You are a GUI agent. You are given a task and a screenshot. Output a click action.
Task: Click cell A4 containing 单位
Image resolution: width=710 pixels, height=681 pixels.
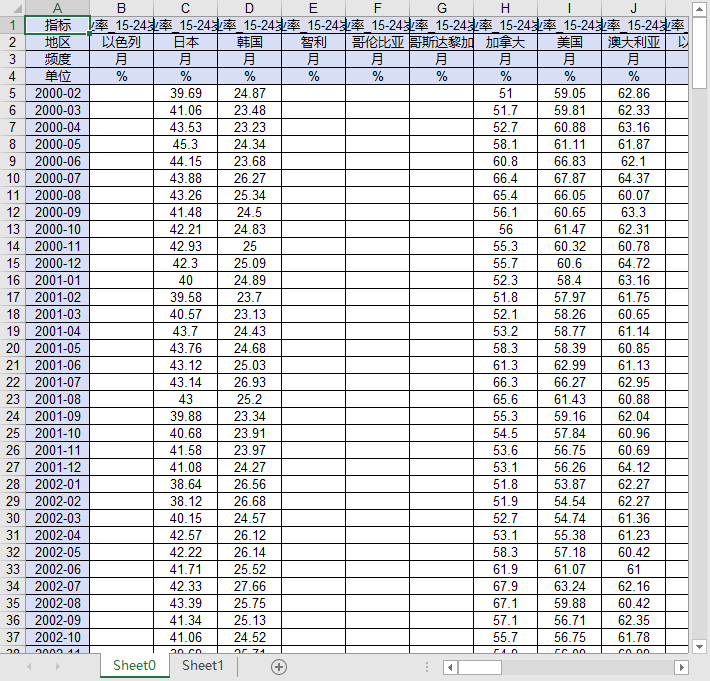[58, 76]
